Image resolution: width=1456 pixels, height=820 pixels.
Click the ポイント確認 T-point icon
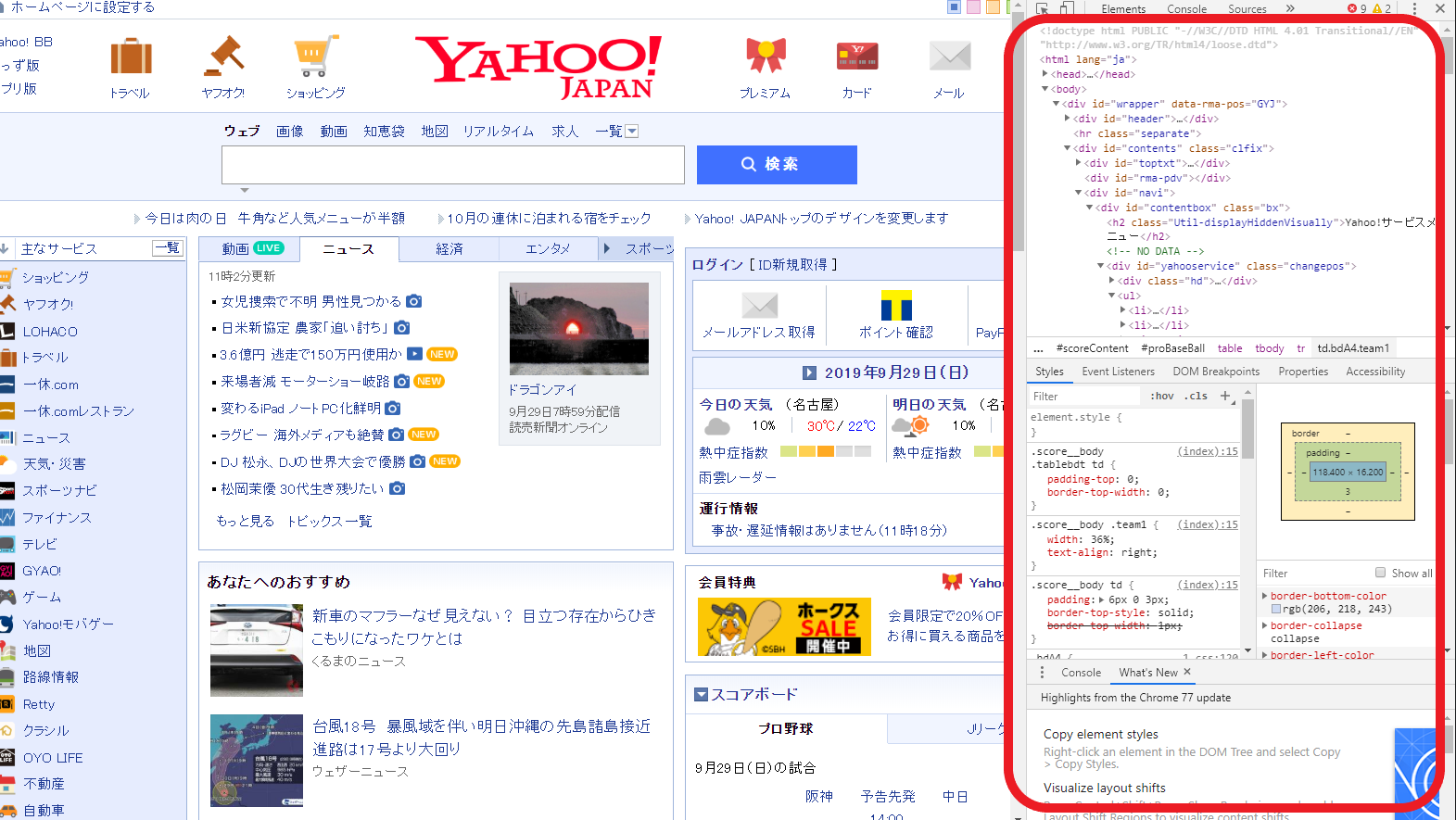pyautogui.click(x=896, y=305)
